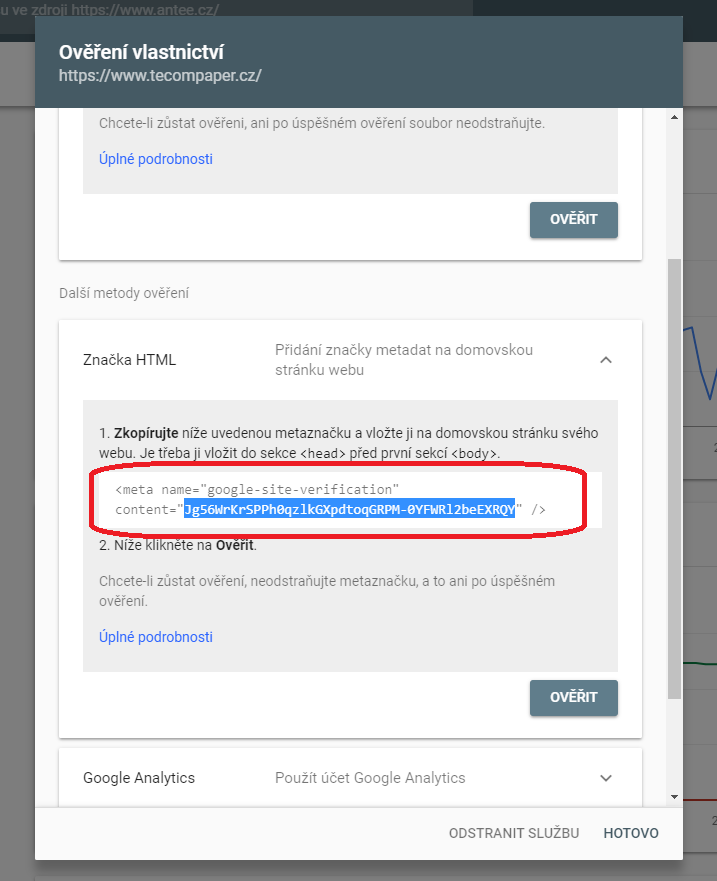This screenshot has height=881, width=717.
Task: Click the highlighted verification code string
Action: coord(348,510)
